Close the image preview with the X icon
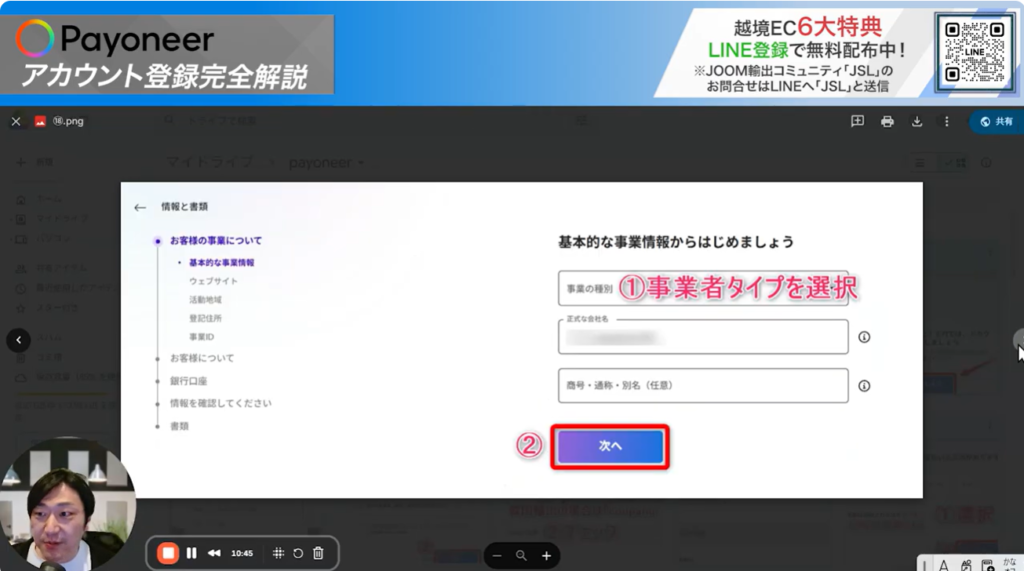The width and height of the screenshot is (1024, 571). (16, 121)
